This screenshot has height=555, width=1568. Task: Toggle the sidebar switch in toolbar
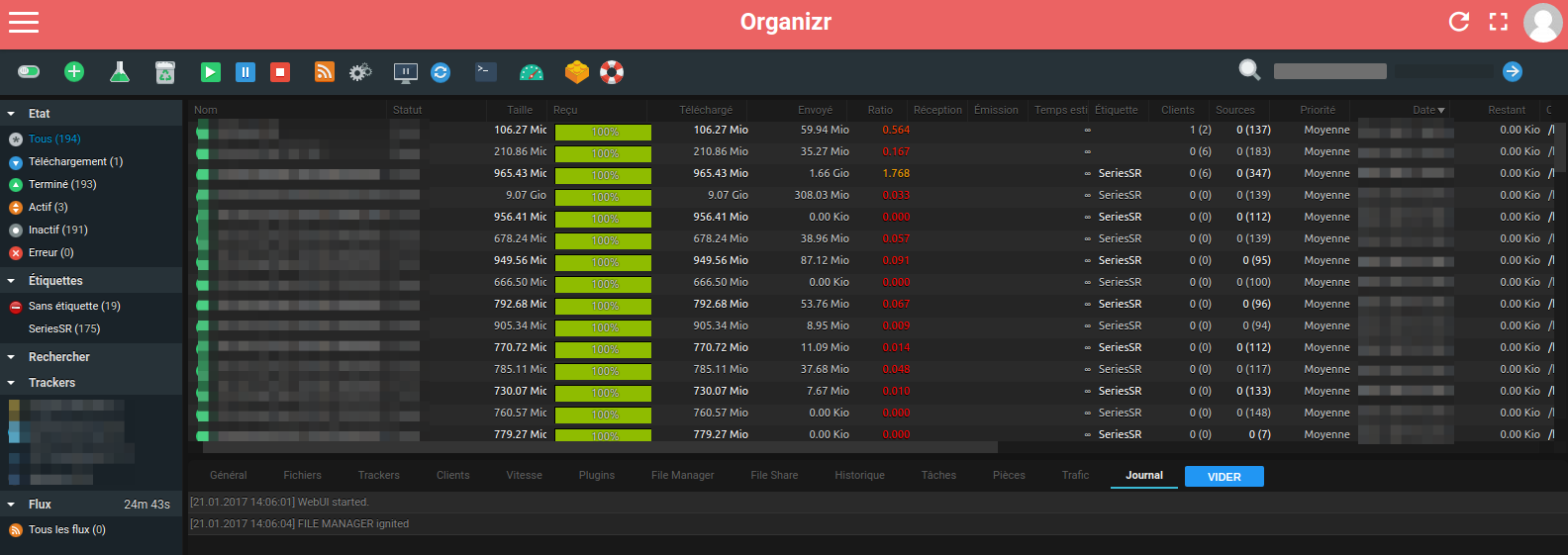tap(29, 71)
